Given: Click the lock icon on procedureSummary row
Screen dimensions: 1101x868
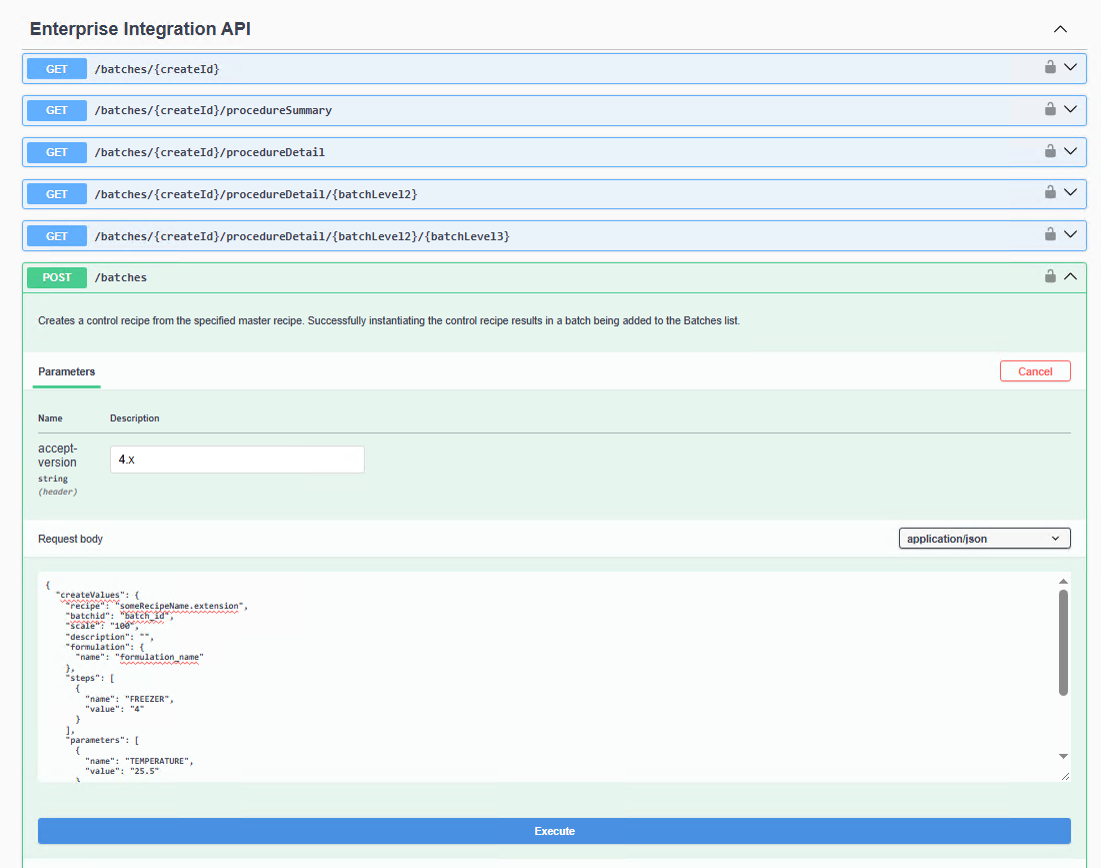Looking at the screenshot, I should pyautogui.click(x=1050, y=108).
